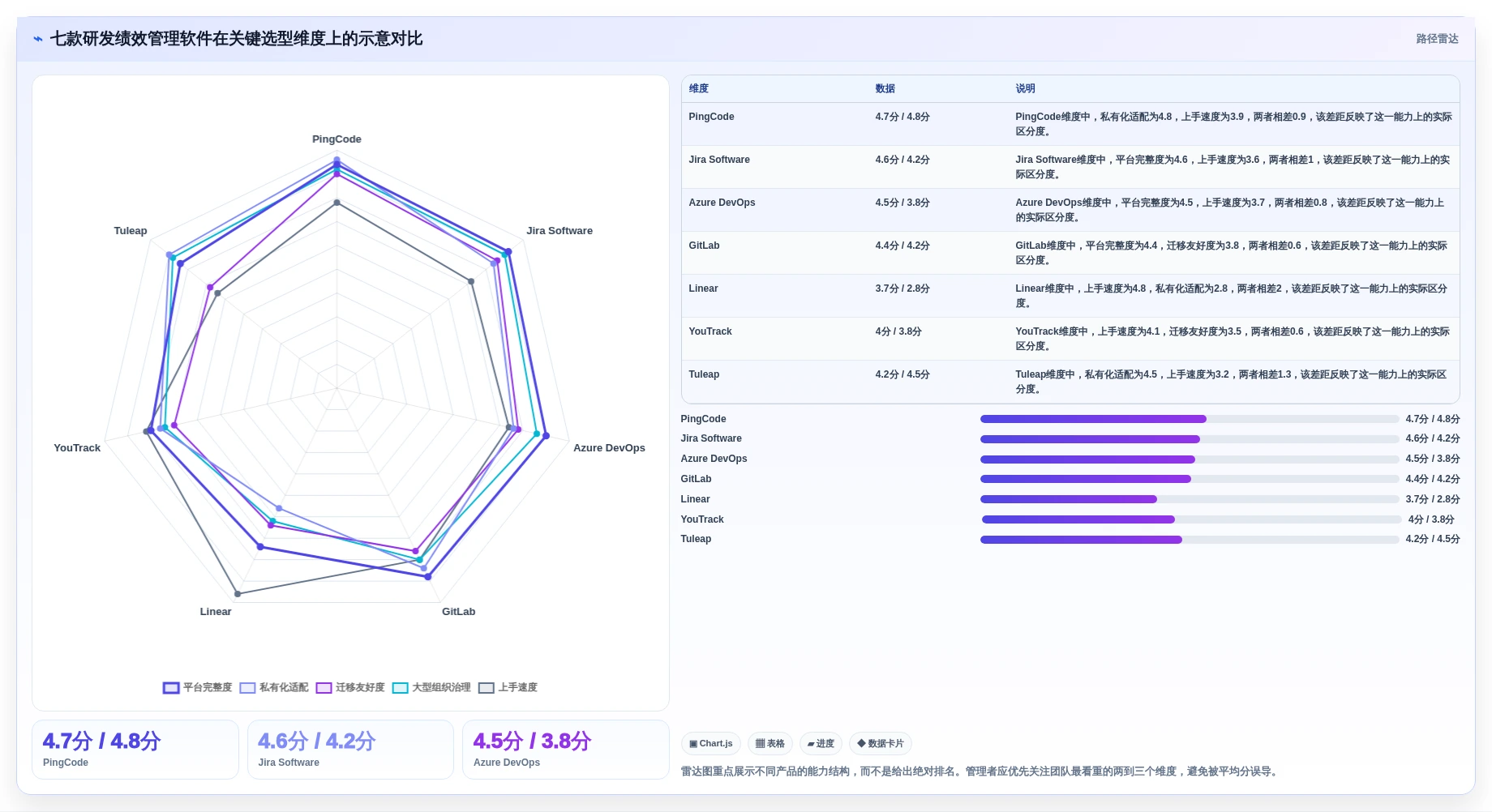Select the Linear table row name
The width and height of the screenshot is (1492, 812).
click(x=703, y=288)
